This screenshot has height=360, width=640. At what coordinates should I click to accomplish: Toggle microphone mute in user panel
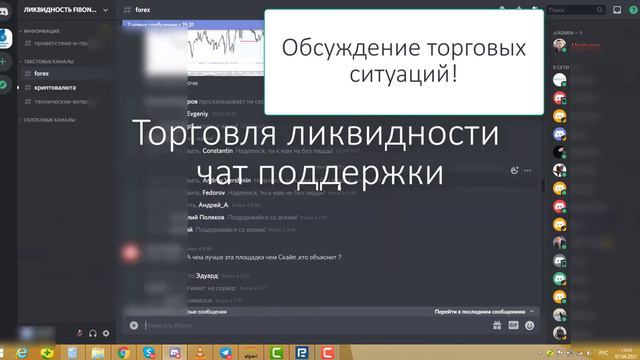pos(80,333)
